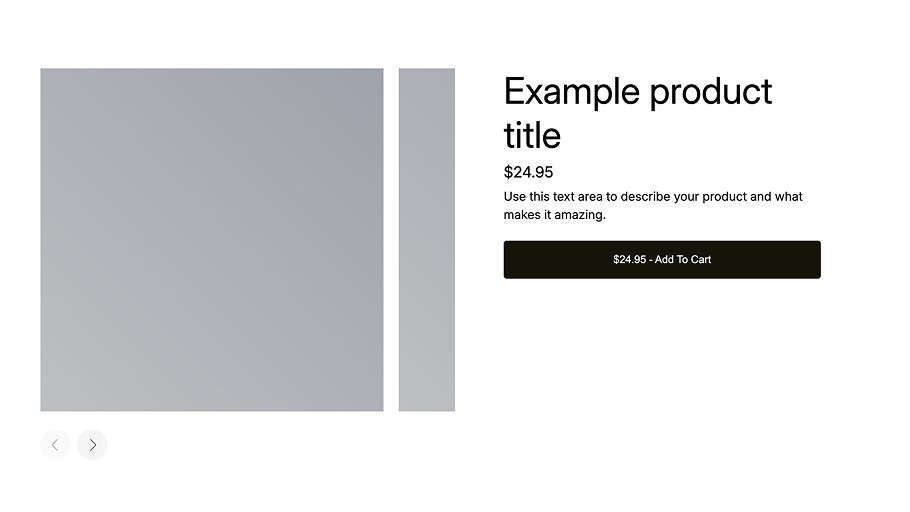
Task: Click the product description text
Action: [653, 205]
